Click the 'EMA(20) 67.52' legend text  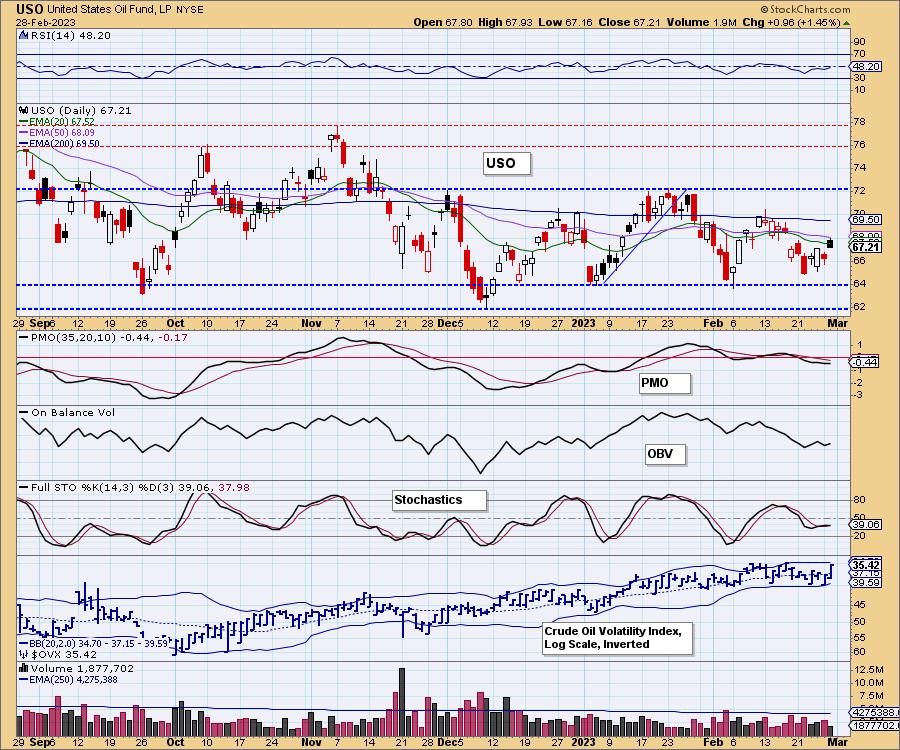click(x=61, y=122)
